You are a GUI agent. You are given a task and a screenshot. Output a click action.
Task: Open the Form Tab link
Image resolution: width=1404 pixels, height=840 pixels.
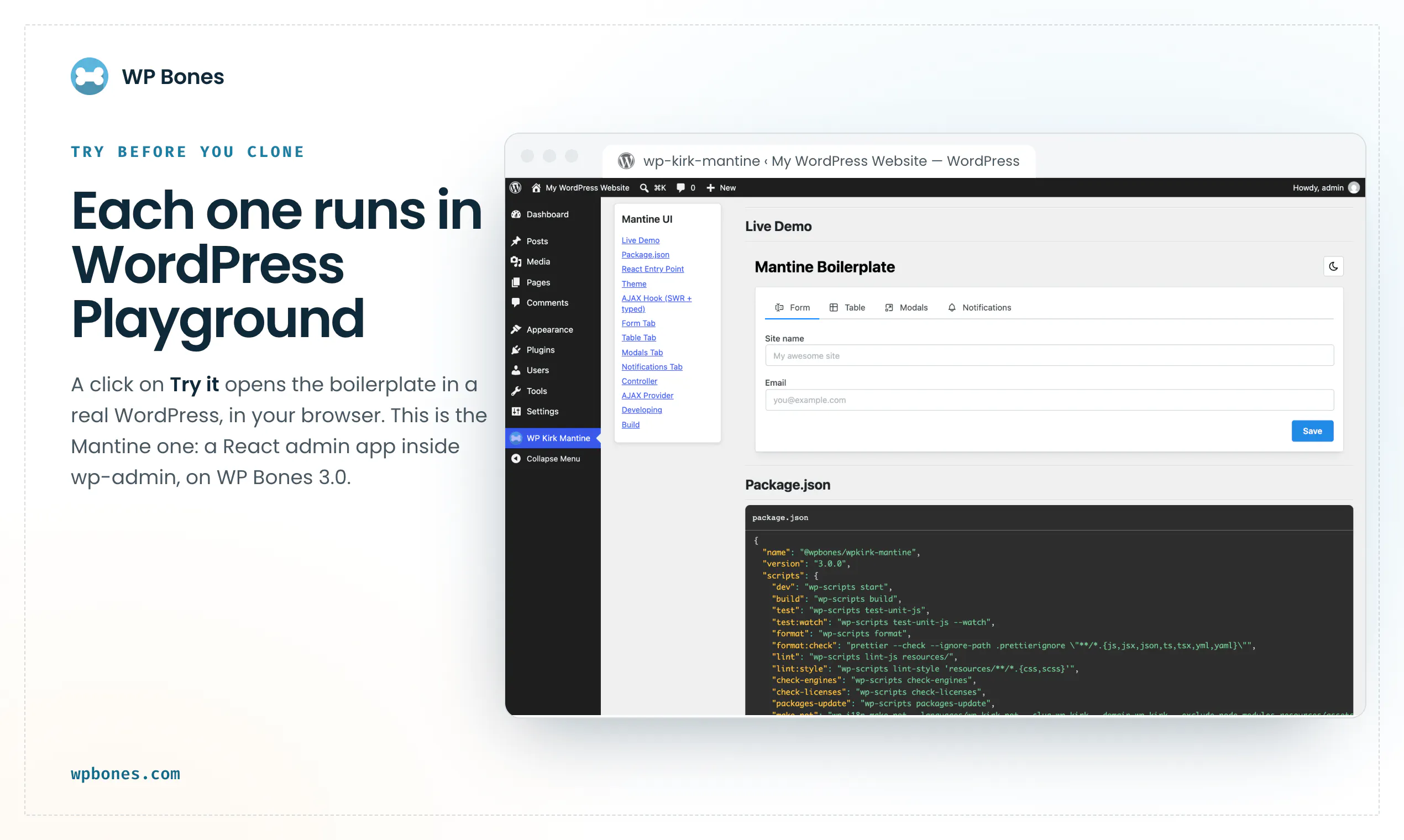point(638,323)
